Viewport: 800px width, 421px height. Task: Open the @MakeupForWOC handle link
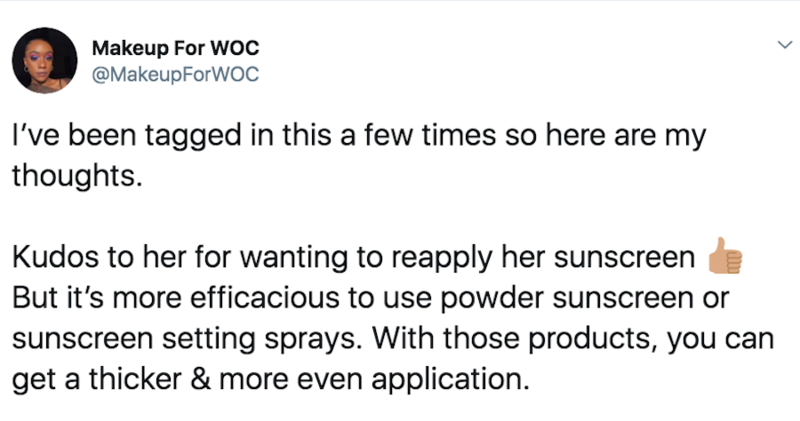[176, 74]
